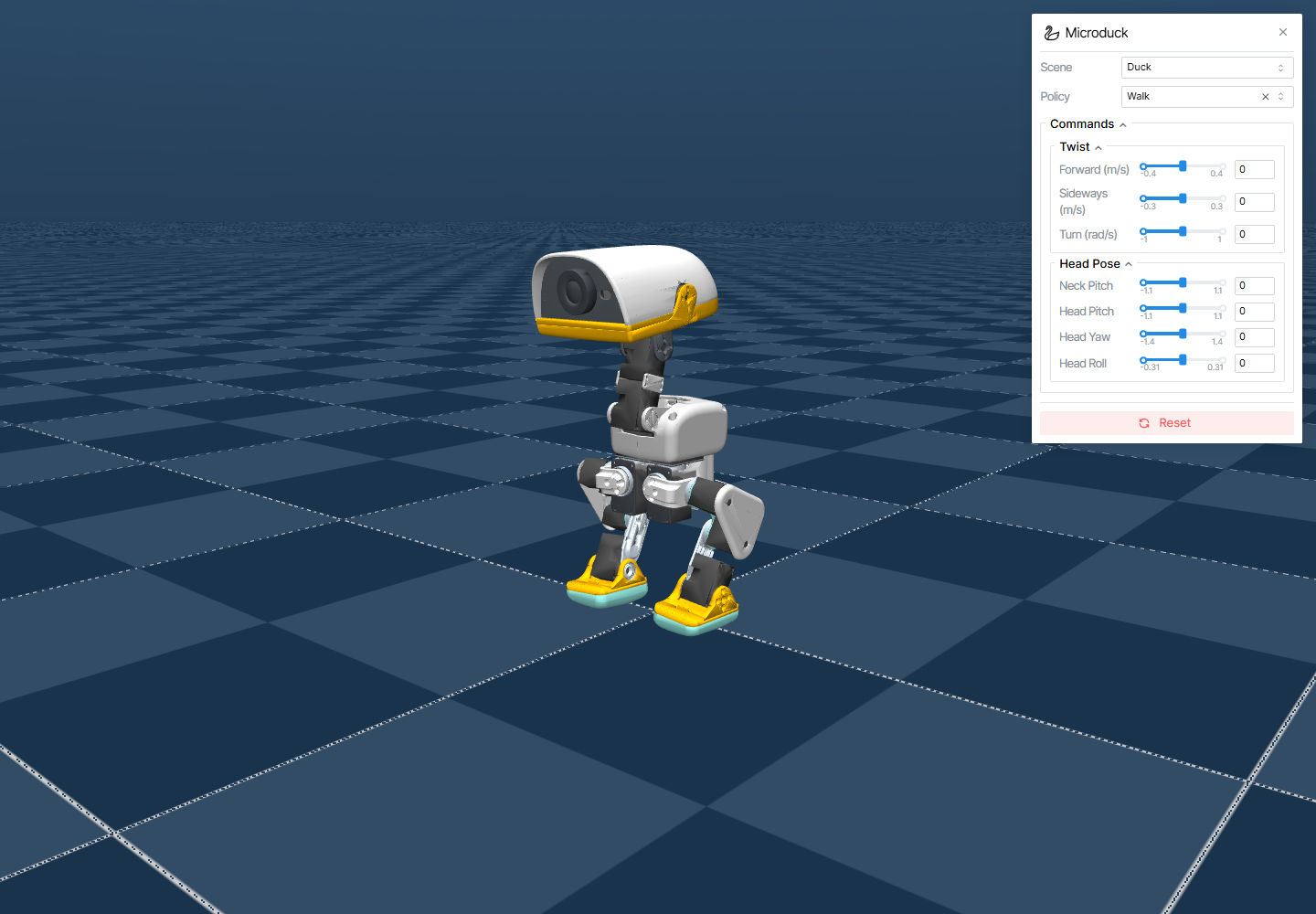The height and width of the screenshot is (914, 1316).
Task: Focus the Forward (m/s) value field
Action: coord(1255,170)
